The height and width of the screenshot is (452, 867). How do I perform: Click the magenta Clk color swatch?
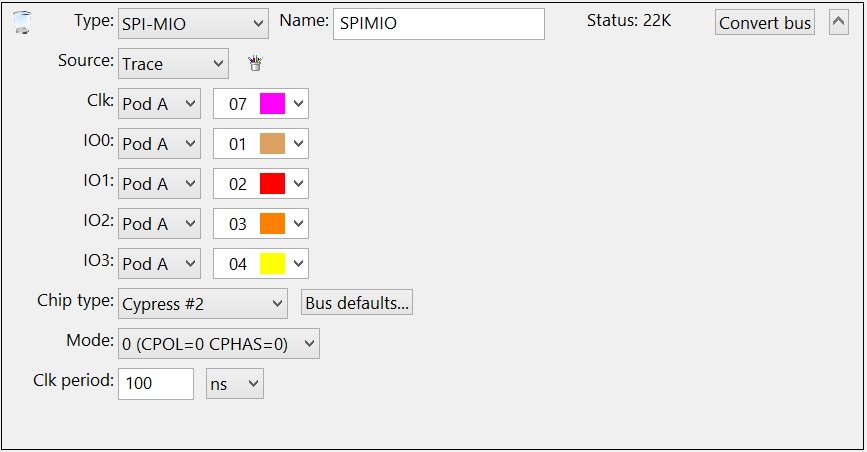[x=273, y=103]
